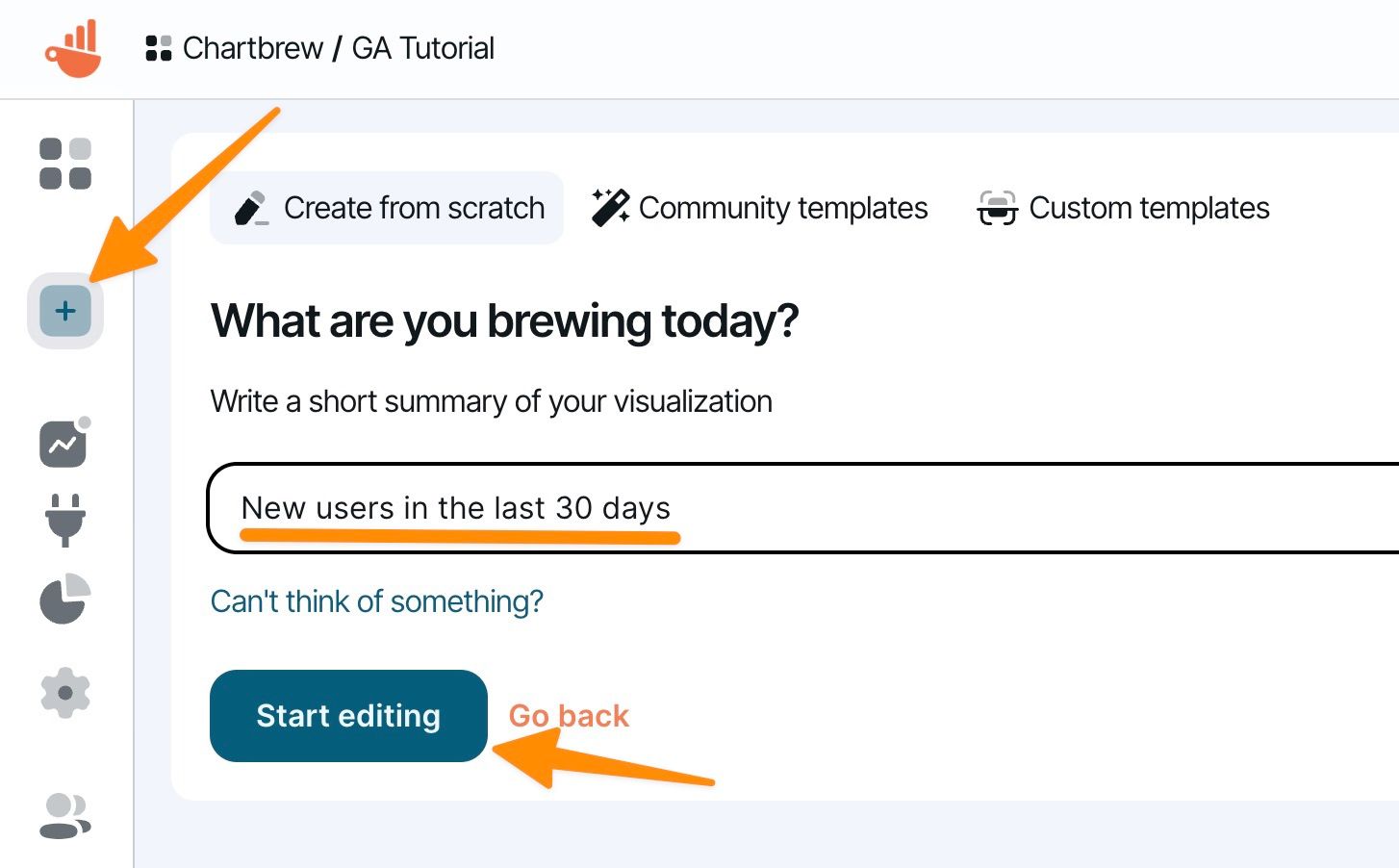This screenshot has width=1399, height=868.
Task: Switch to the Community templates tab
Action: [760, 208]
